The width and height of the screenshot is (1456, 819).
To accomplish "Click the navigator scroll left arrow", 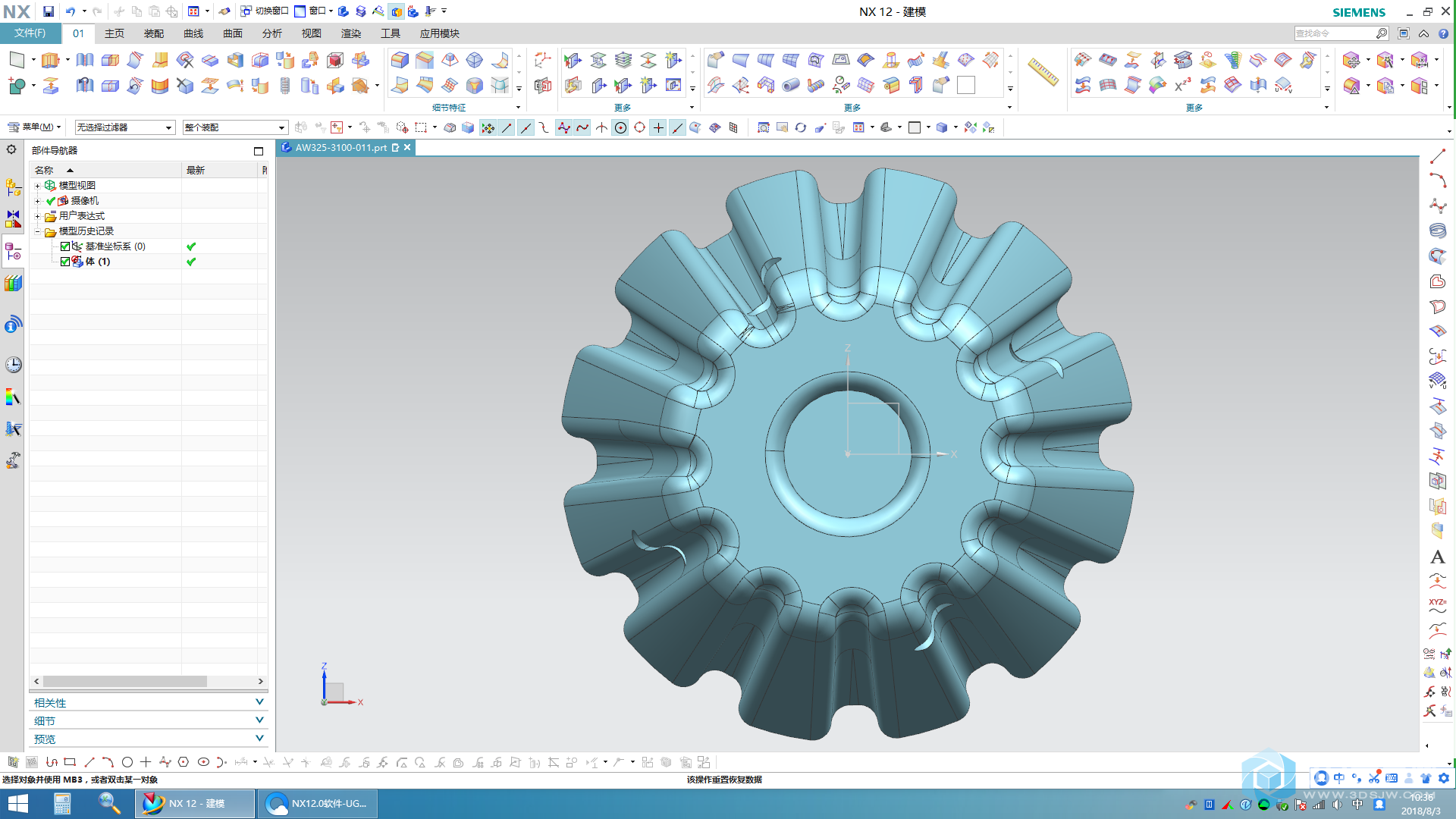I will [x=36, y=681].
